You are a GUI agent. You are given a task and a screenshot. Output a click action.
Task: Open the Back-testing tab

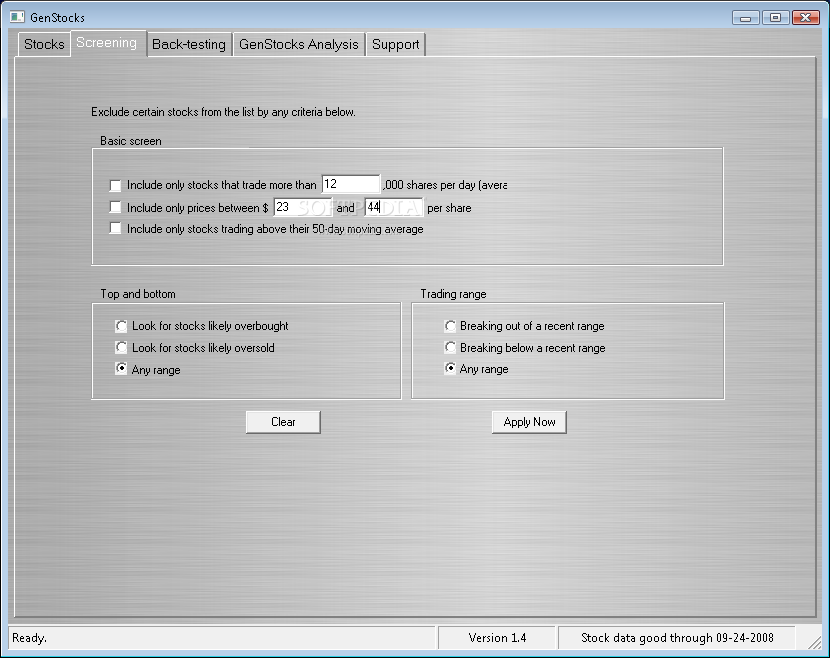(189, 44)
